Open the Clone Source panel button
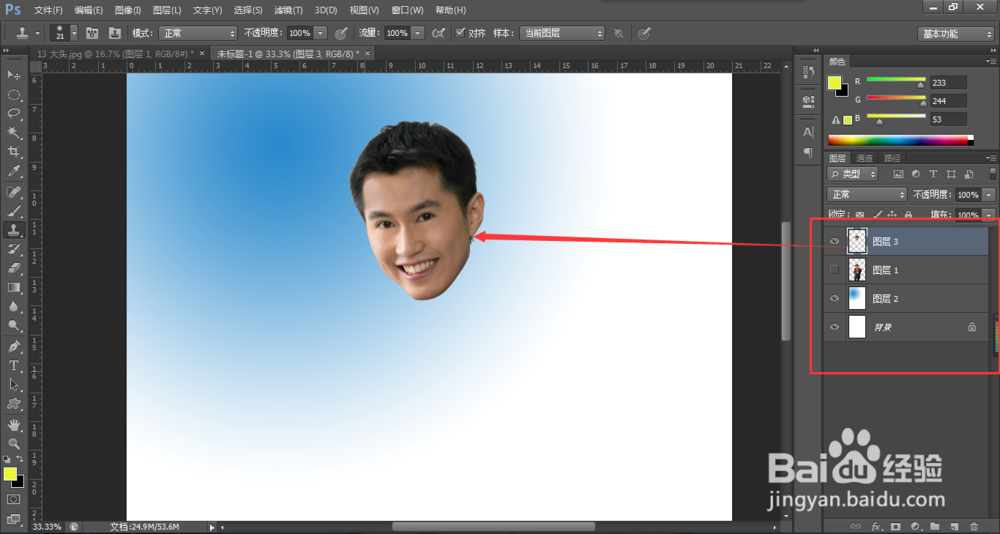Screen dimensions: 1000x534 pos(115,33)
